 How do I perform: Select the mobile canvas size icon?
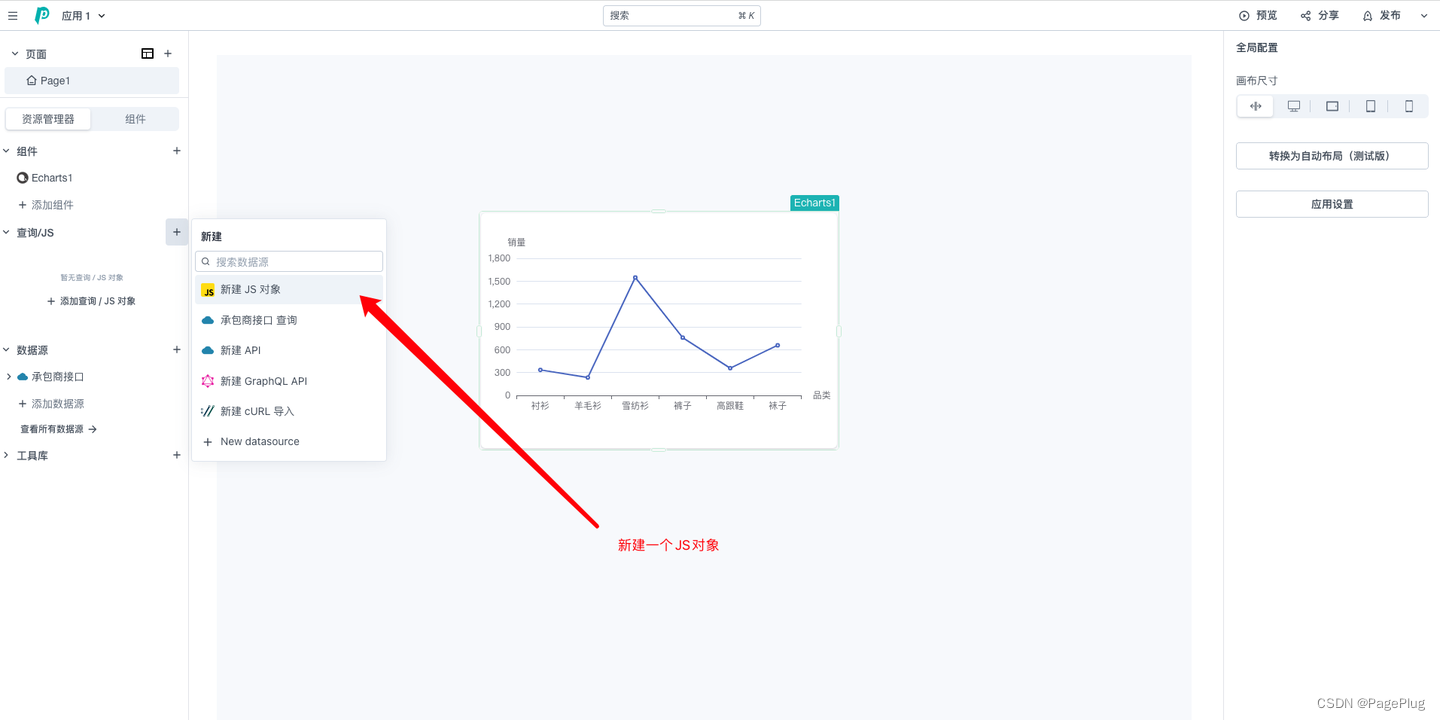(x=1409, y=105)
